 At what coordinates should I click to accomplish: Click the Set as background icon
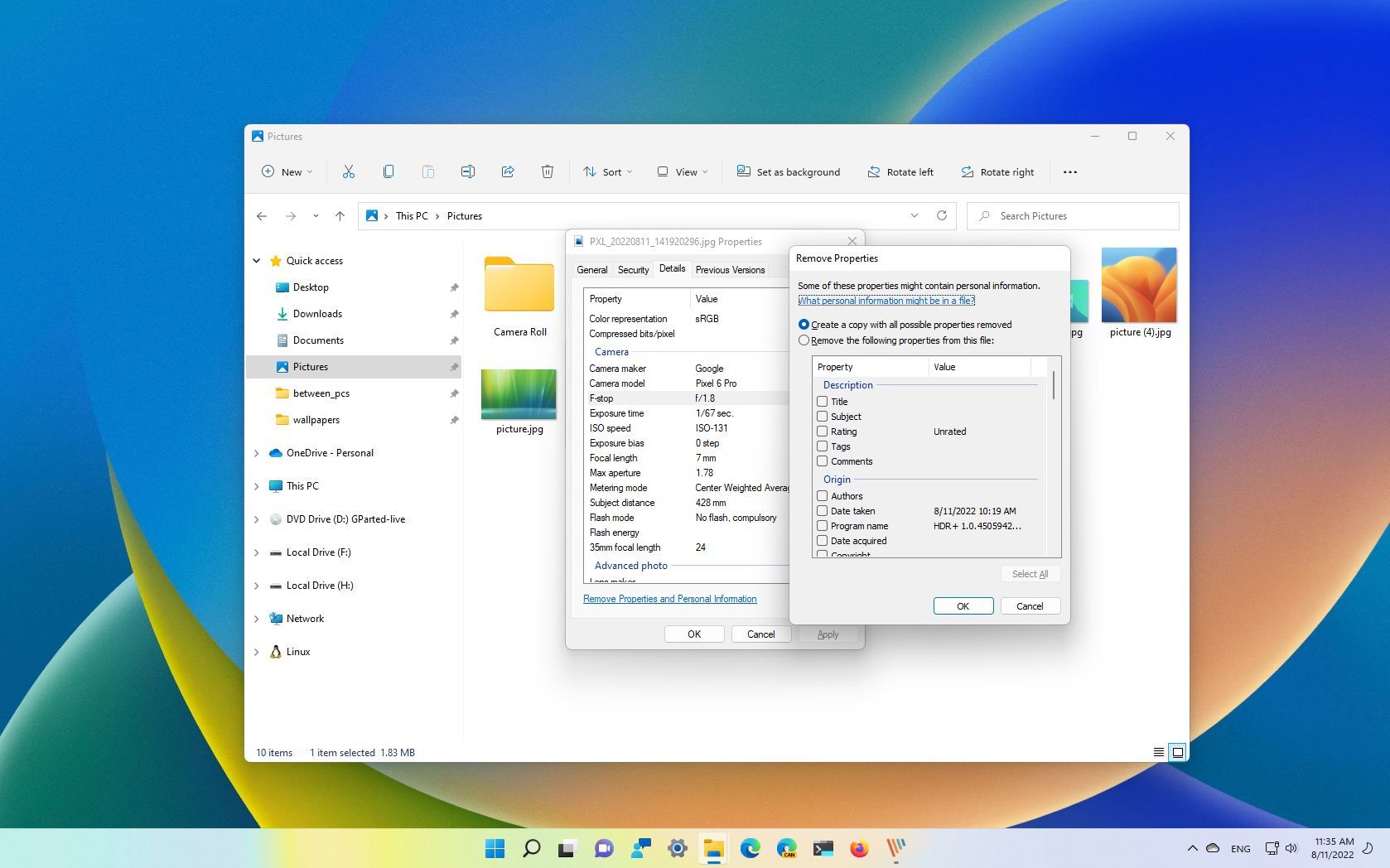pos(787,171)
